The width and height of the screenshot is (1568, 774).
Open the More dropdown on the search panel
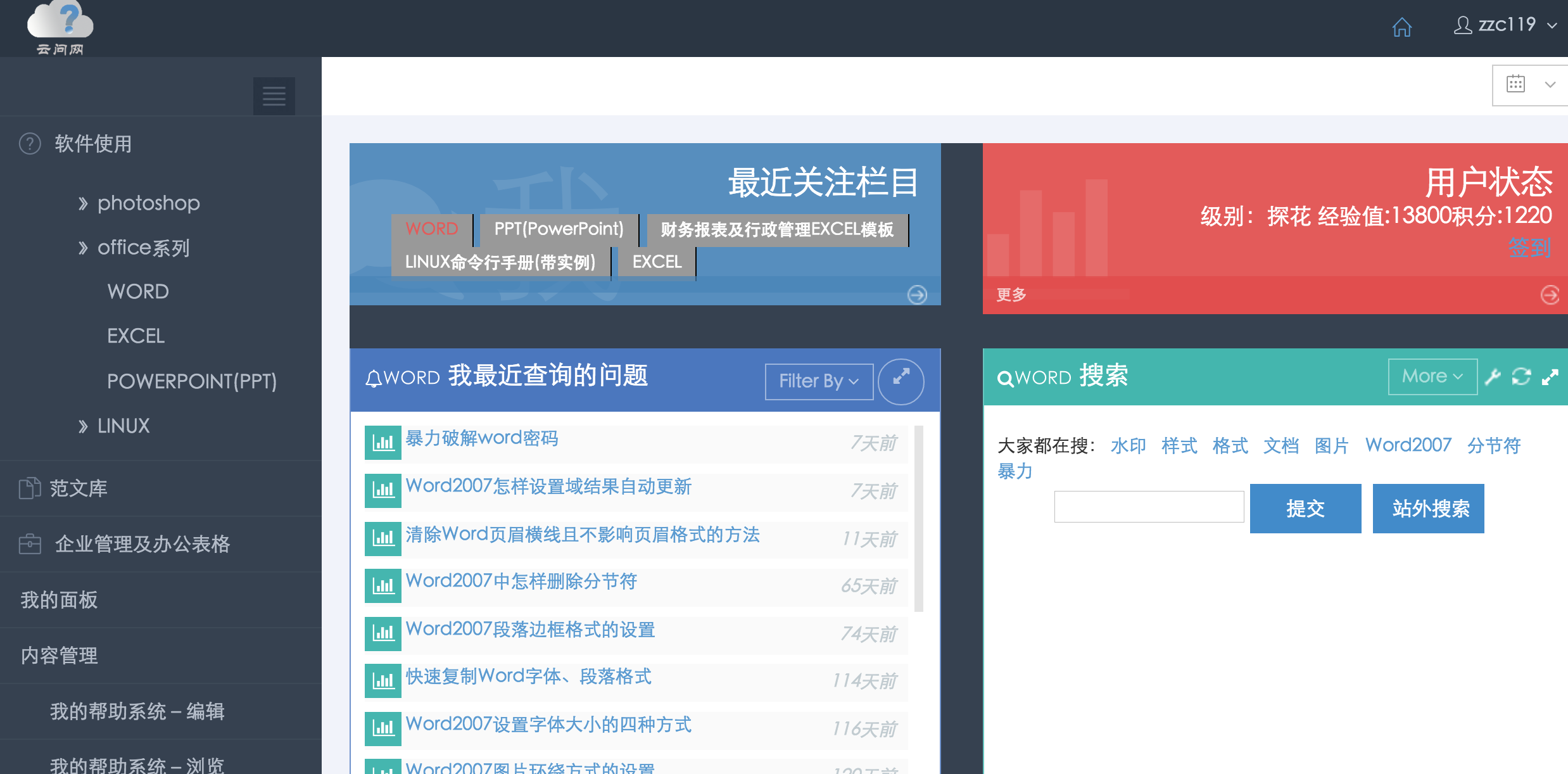point(1431,376)
